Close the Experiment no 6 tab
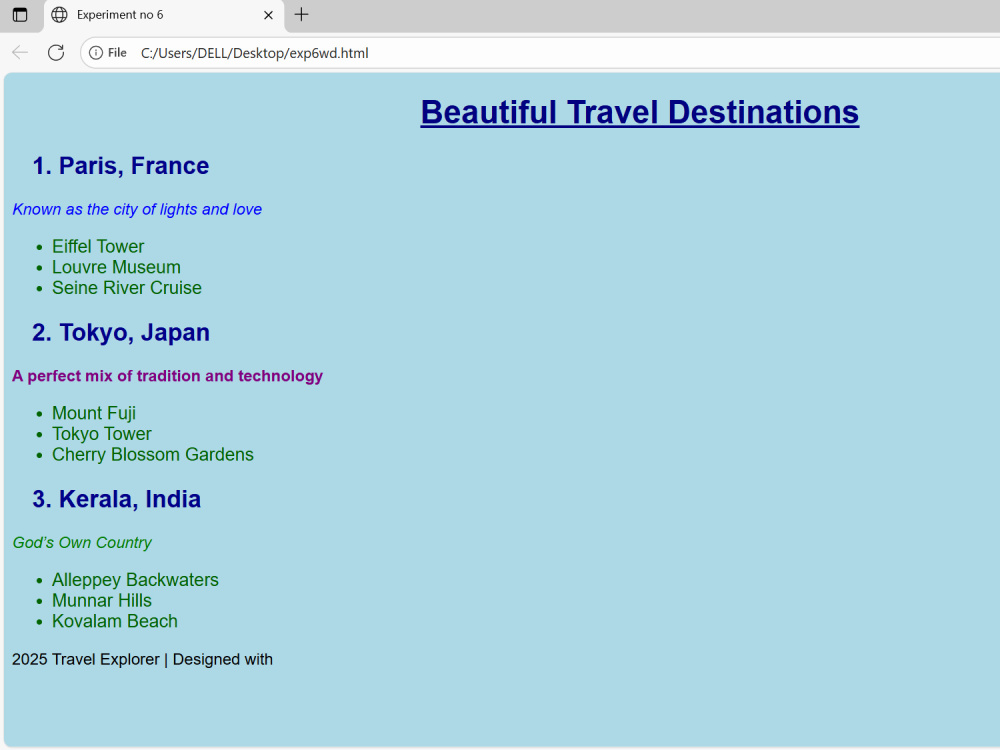The height and width of the screenshot is (750, 1000). [268, 15]
